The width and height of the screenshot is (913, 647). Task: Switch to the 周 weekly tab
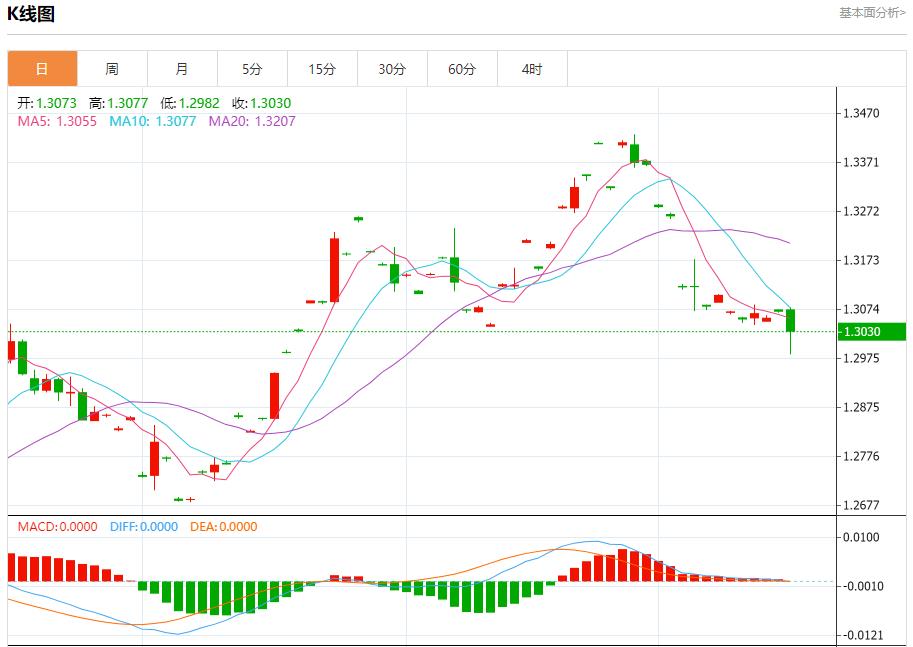(112, 69)
